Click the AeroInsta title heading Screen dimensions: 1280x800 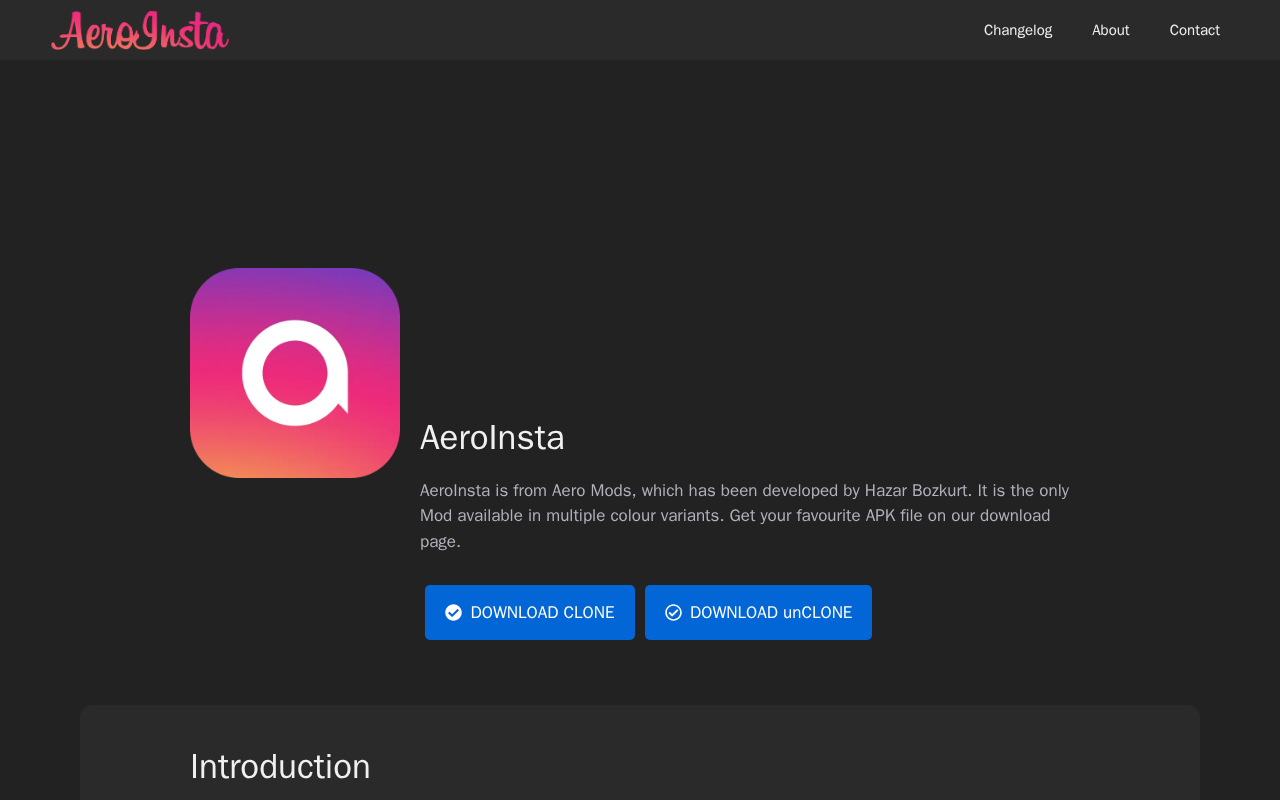492,438
